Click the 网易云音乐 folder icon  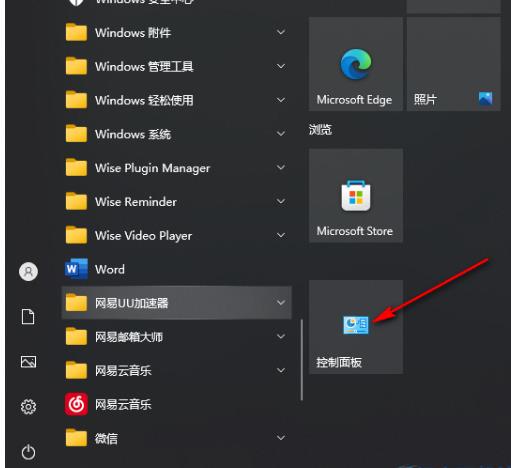(76, 370)
